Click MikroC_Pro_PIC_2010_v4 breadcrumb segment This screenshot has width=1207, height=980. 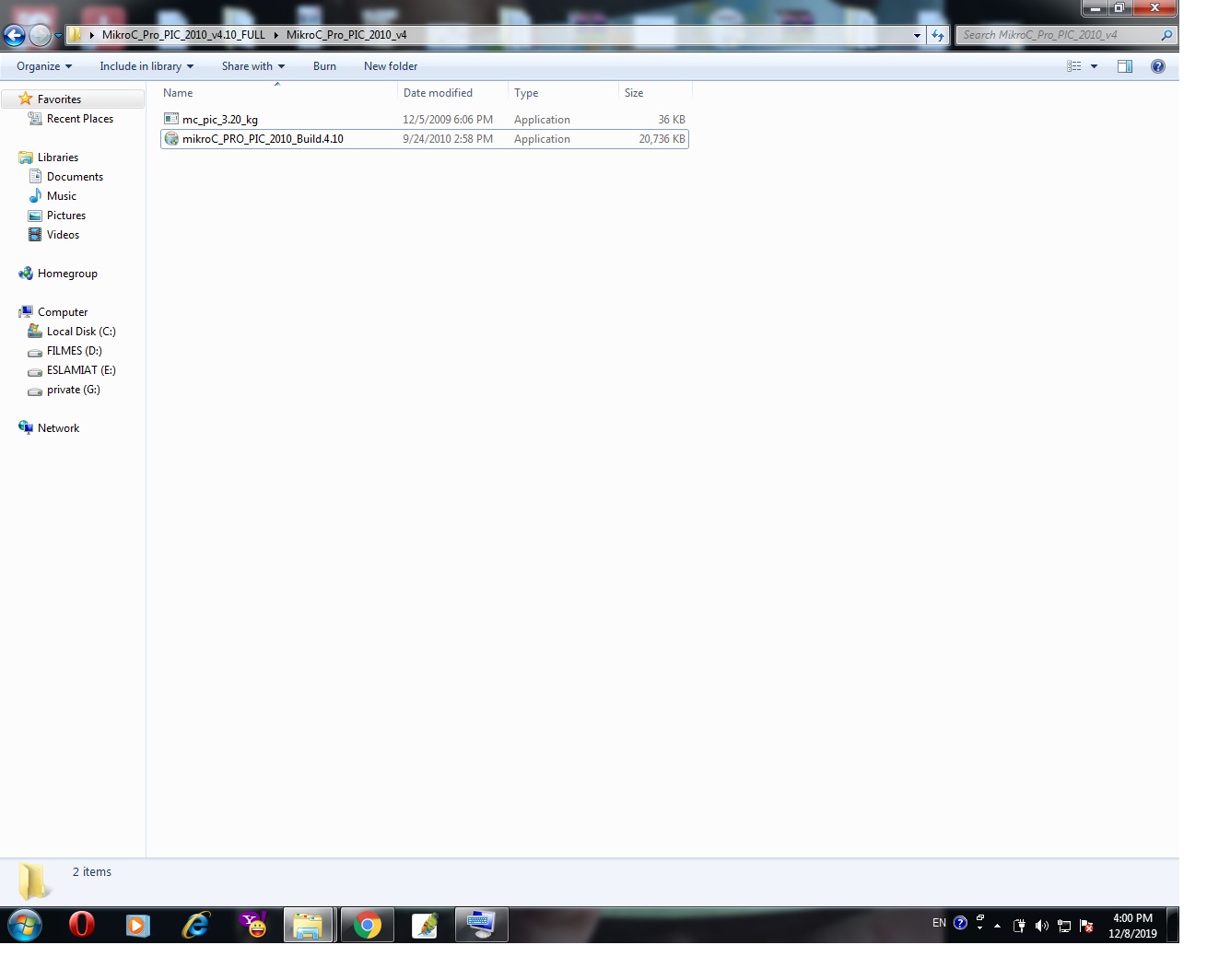point(346,35)
